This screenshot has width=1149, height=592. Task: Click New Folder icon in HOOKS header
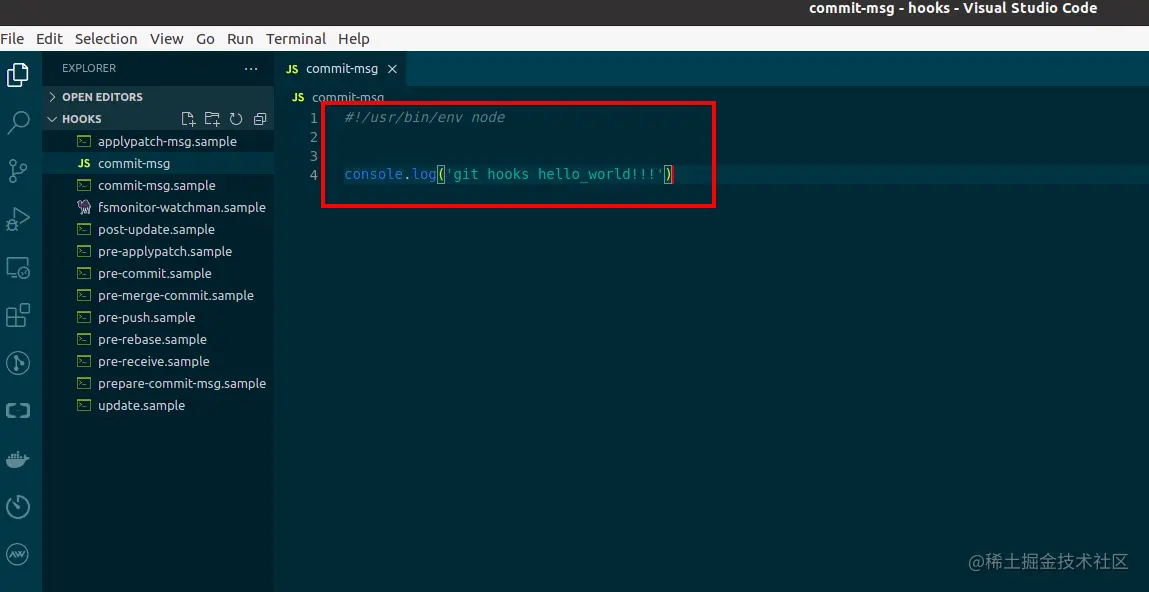(212, 119)
